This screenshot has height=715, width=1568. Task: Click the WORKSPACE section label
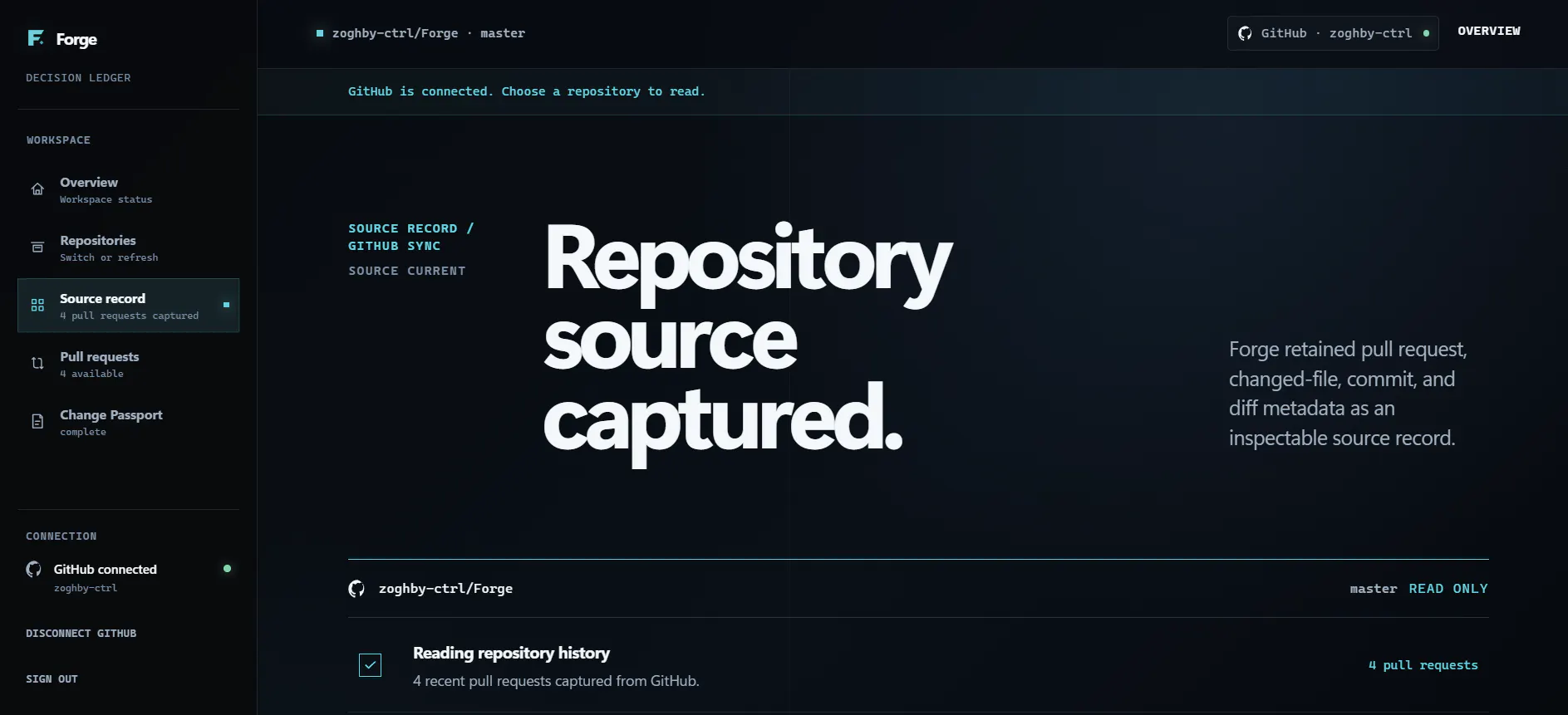tap(58, 140)
